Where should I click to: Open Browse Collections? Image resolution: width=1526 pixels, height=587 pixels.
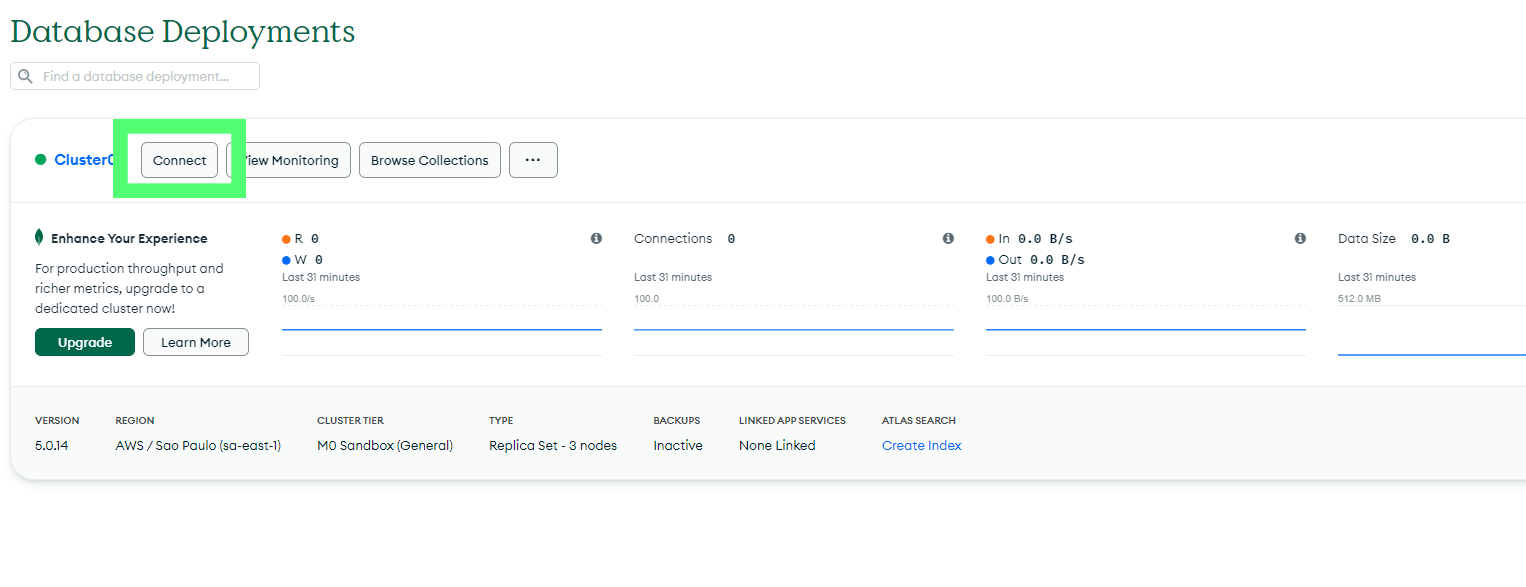point(430,160)
